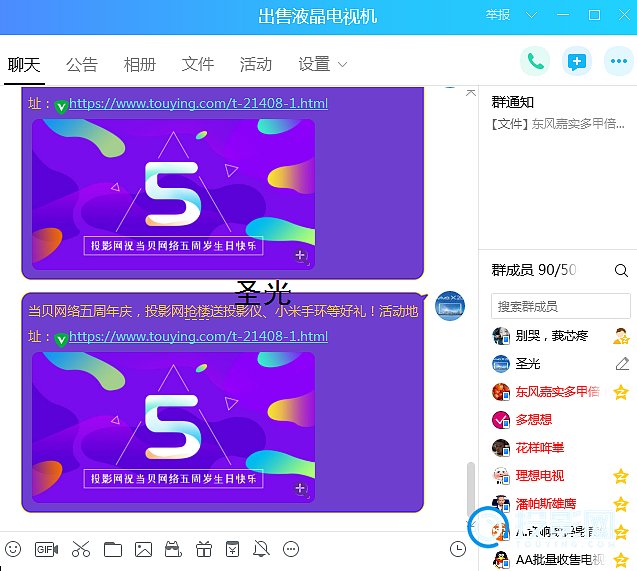637x571 pixels.
Task: Click the sunglasses character icon in toolbar
Action: 173,549
